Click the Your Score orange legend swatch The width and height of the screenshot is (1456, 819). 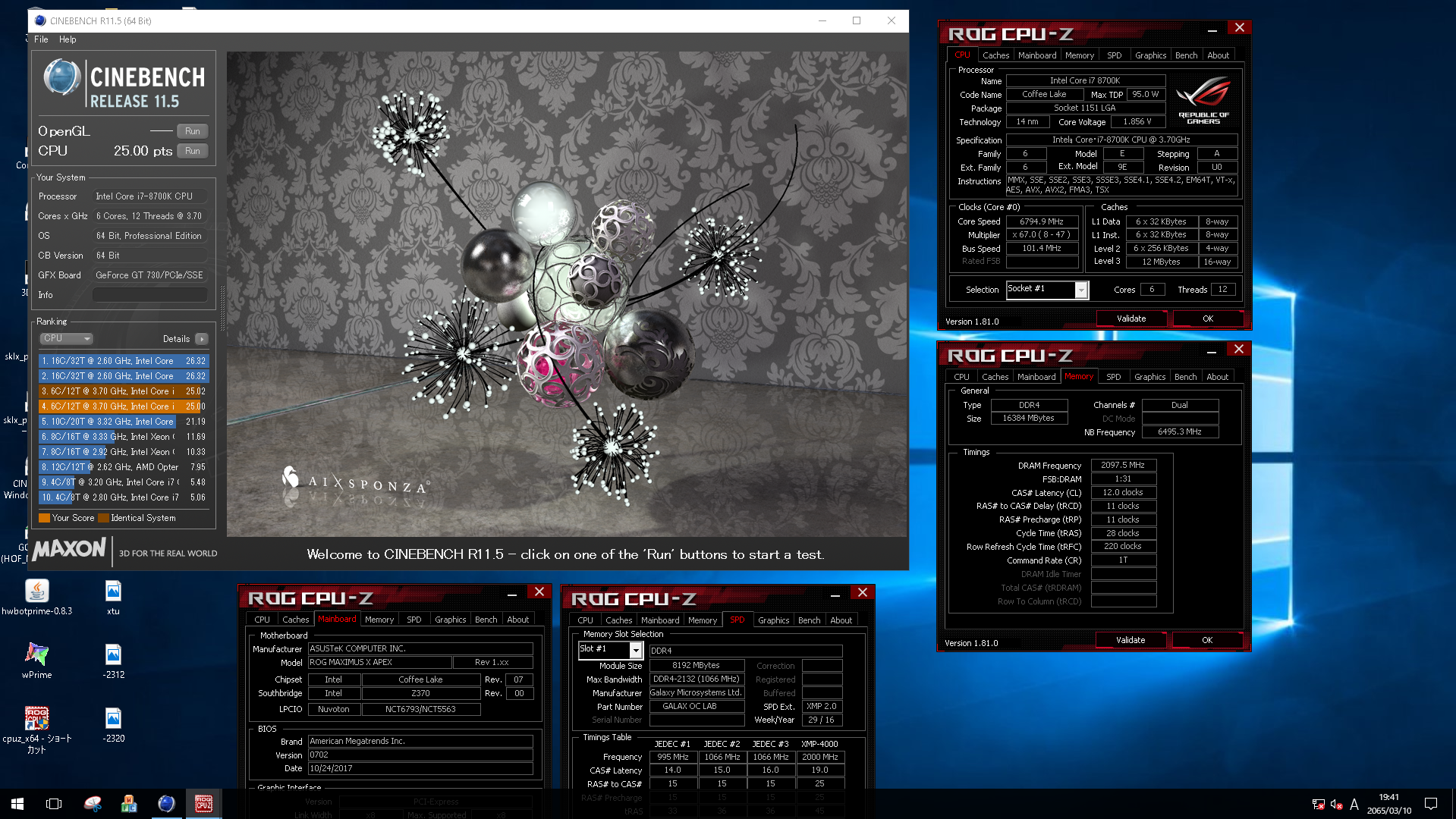tap(44, 518)
